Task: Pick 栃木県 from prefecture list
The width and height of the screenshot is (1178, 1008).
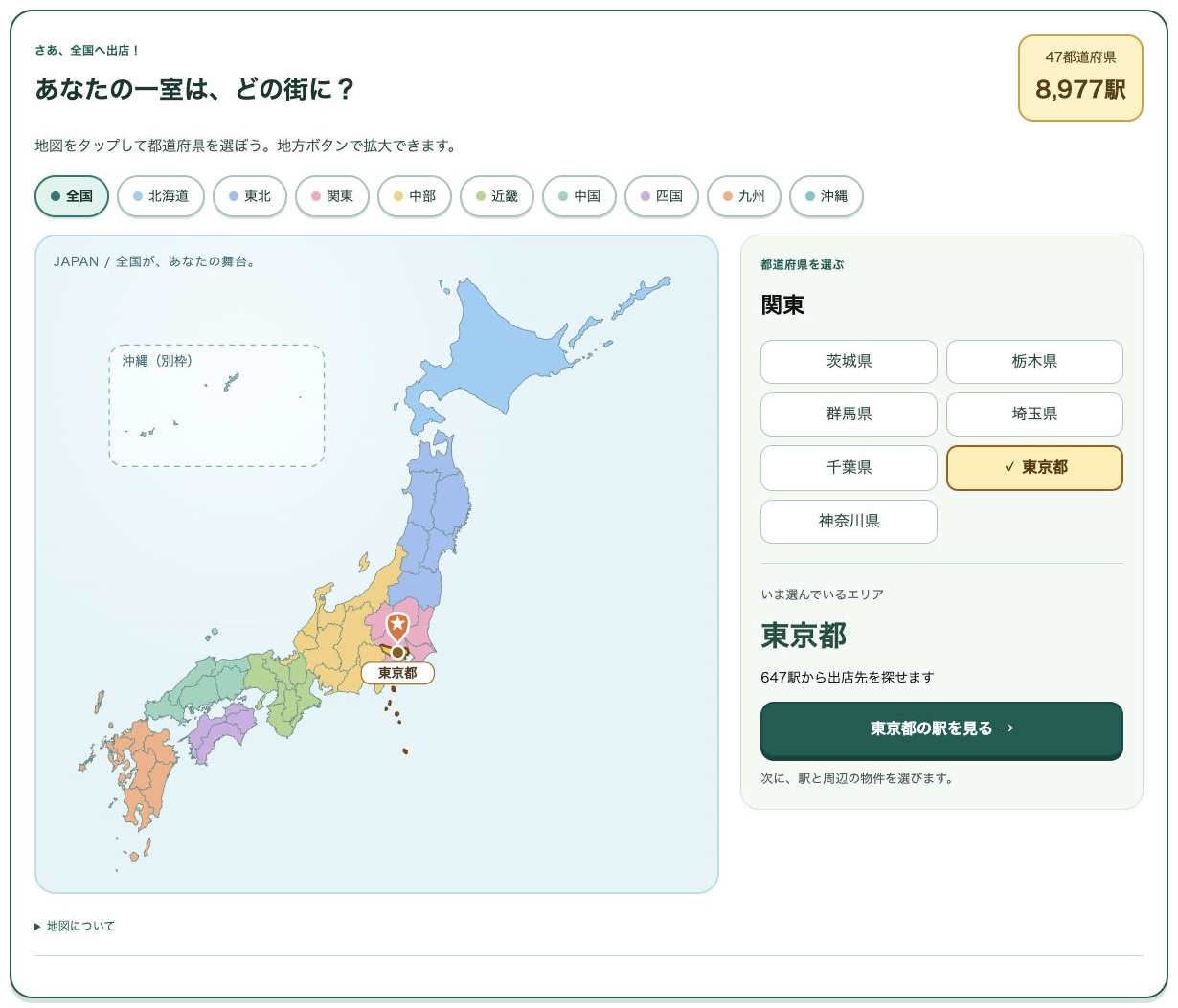Action: click(x=1034, y=362)
